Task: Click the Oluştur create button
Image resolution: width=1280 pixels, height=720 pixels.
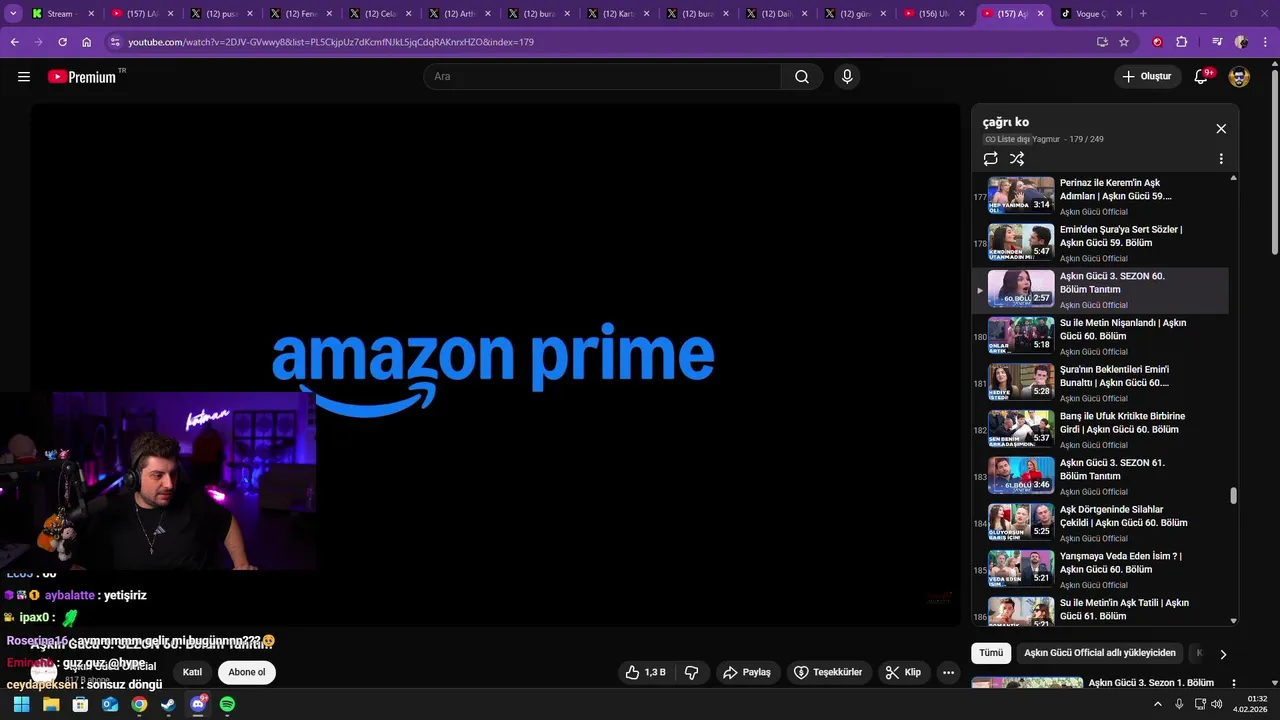Action: 1147,77
